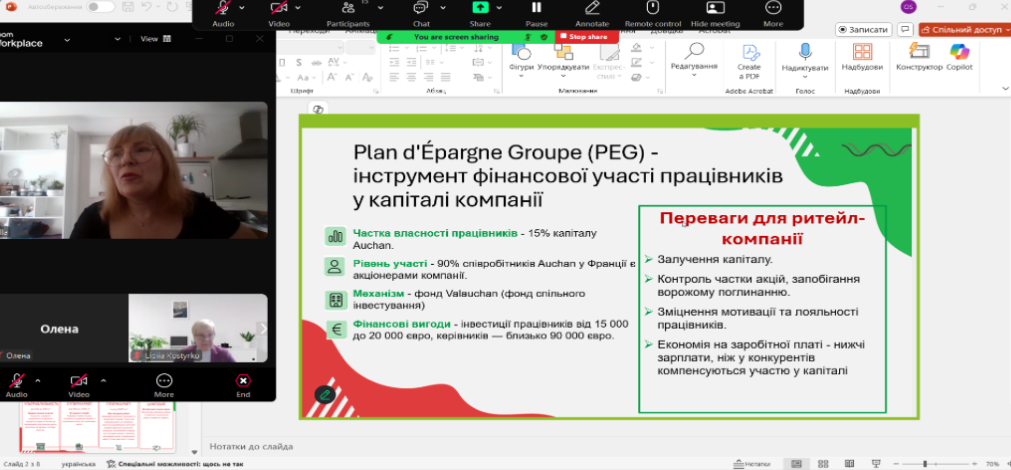Switch to Reading view in status bar
1011x470 pixels.
point(849,464)
